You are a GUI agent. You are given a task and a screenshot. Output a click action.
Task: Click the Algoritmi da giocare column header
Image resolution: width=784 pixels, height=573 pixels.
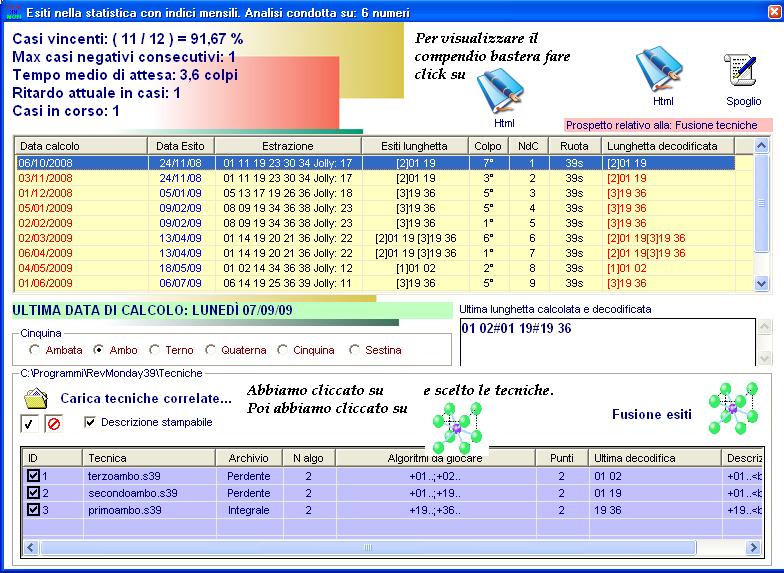[436, 458]
